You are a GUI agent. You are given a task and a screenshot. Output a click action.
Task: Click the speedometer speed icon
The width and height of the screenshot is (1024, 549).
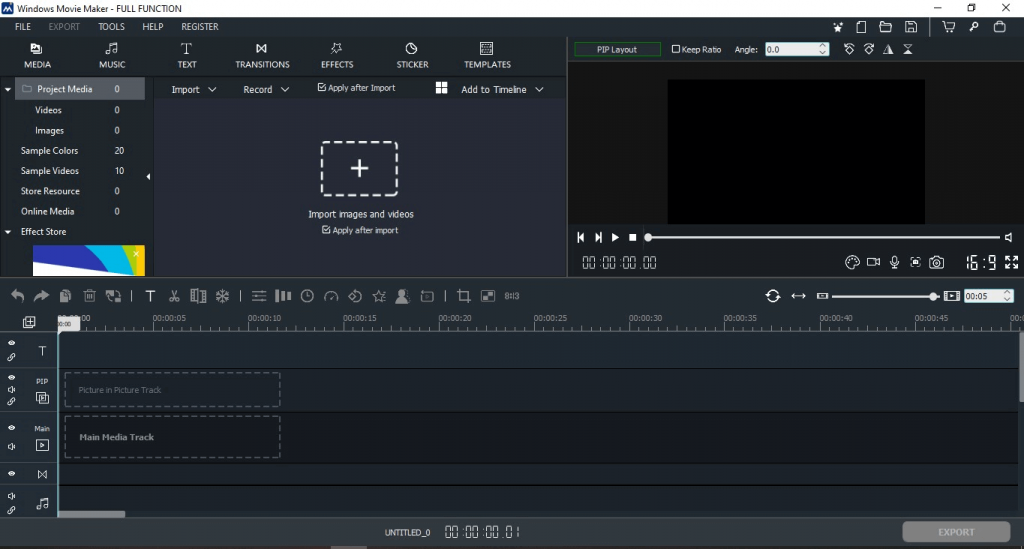[x=331, y=296]
